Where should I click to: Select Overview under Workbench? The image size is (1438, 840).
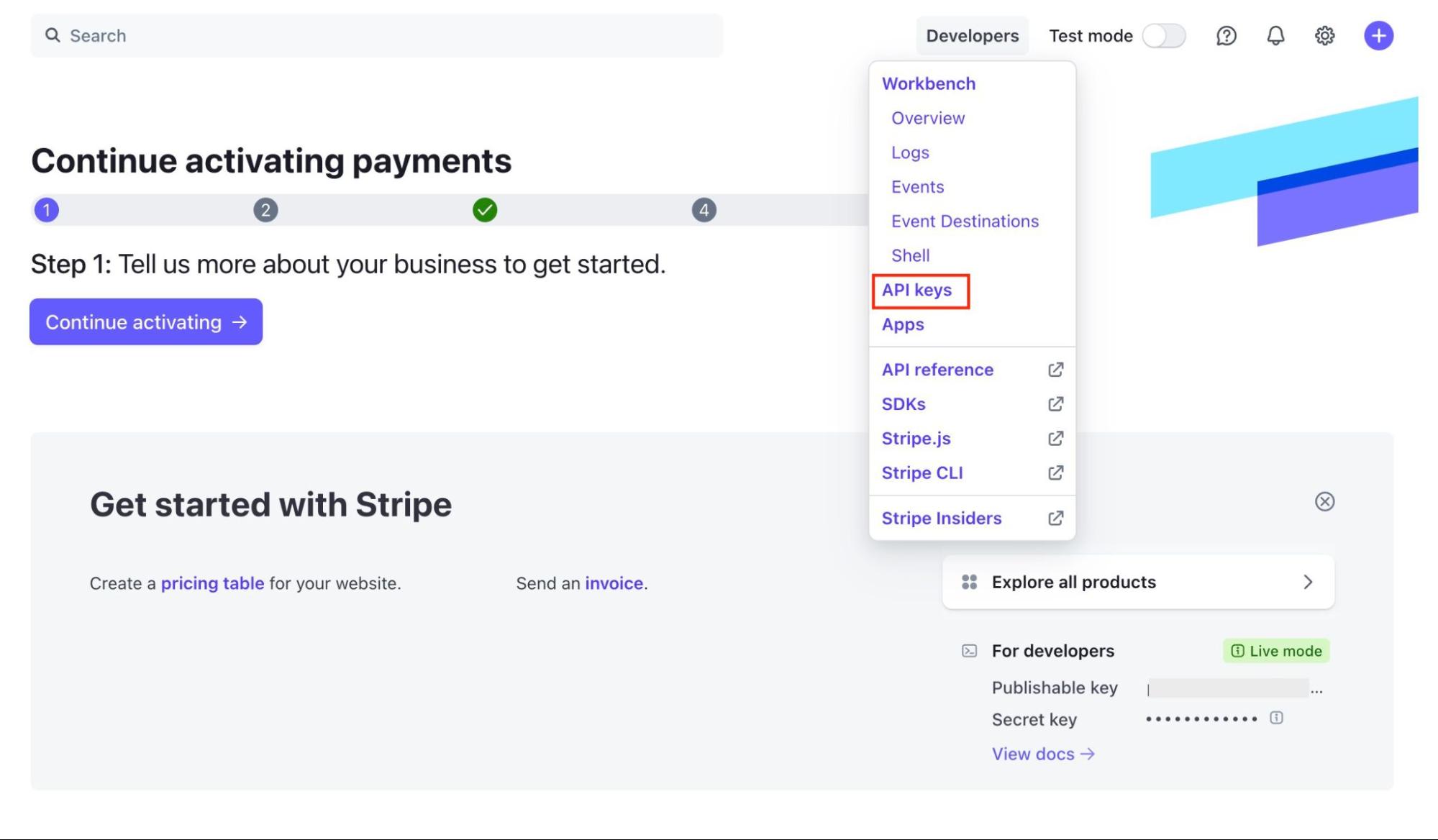pos(928,118)
